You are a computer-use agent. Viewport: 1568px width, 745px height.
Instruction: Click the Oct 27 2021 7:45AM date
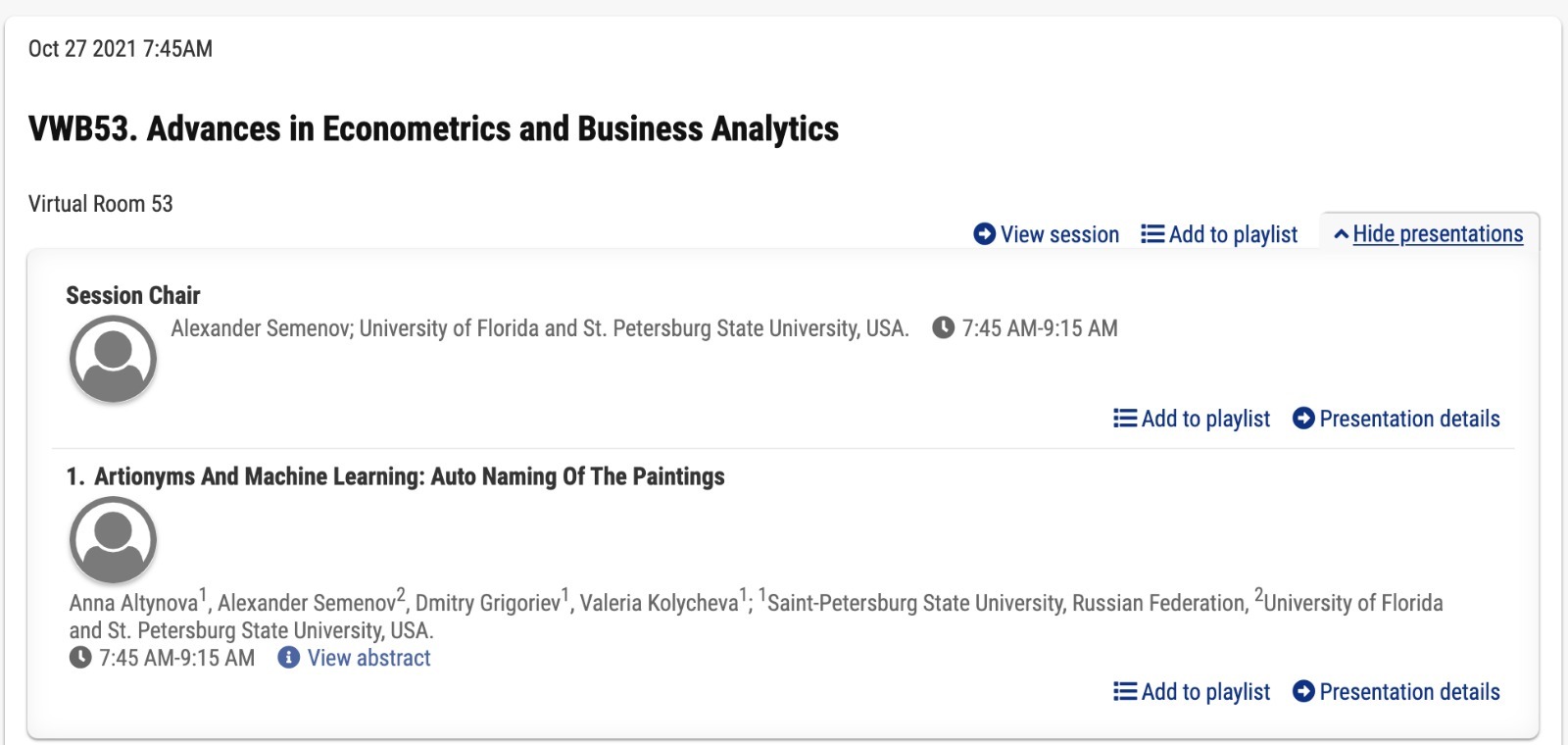tap(121, 49)
